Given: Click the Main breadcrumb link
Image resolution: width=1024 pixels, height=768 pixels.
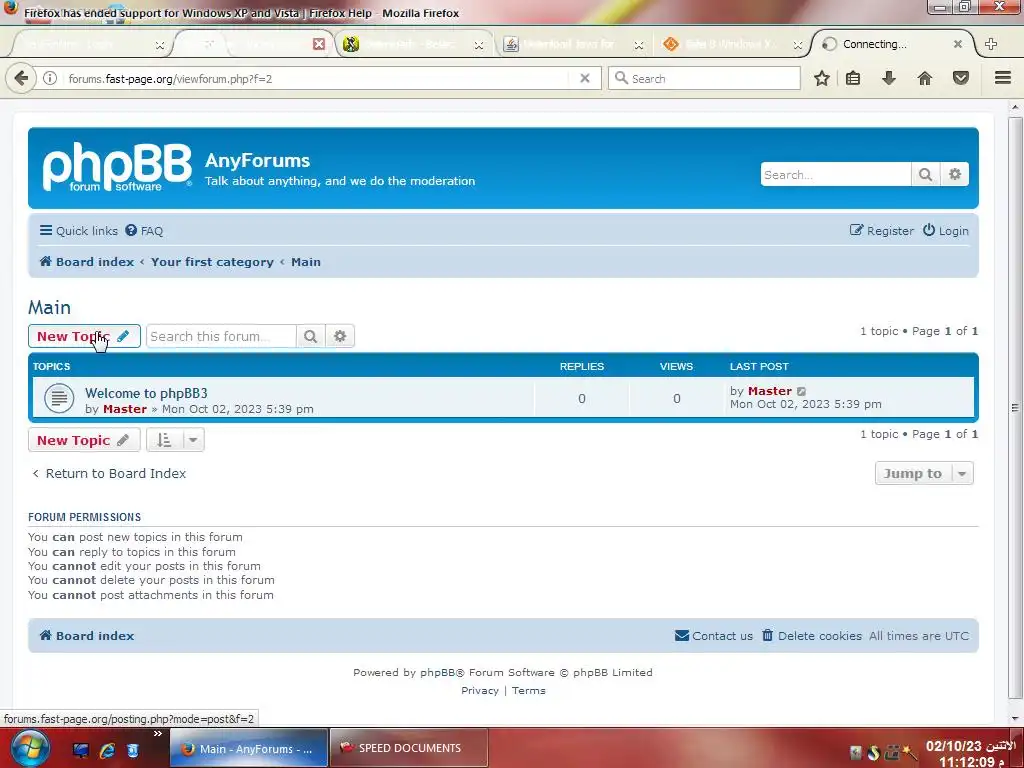Looking at the screenshot, I should [x=306, y=262].
